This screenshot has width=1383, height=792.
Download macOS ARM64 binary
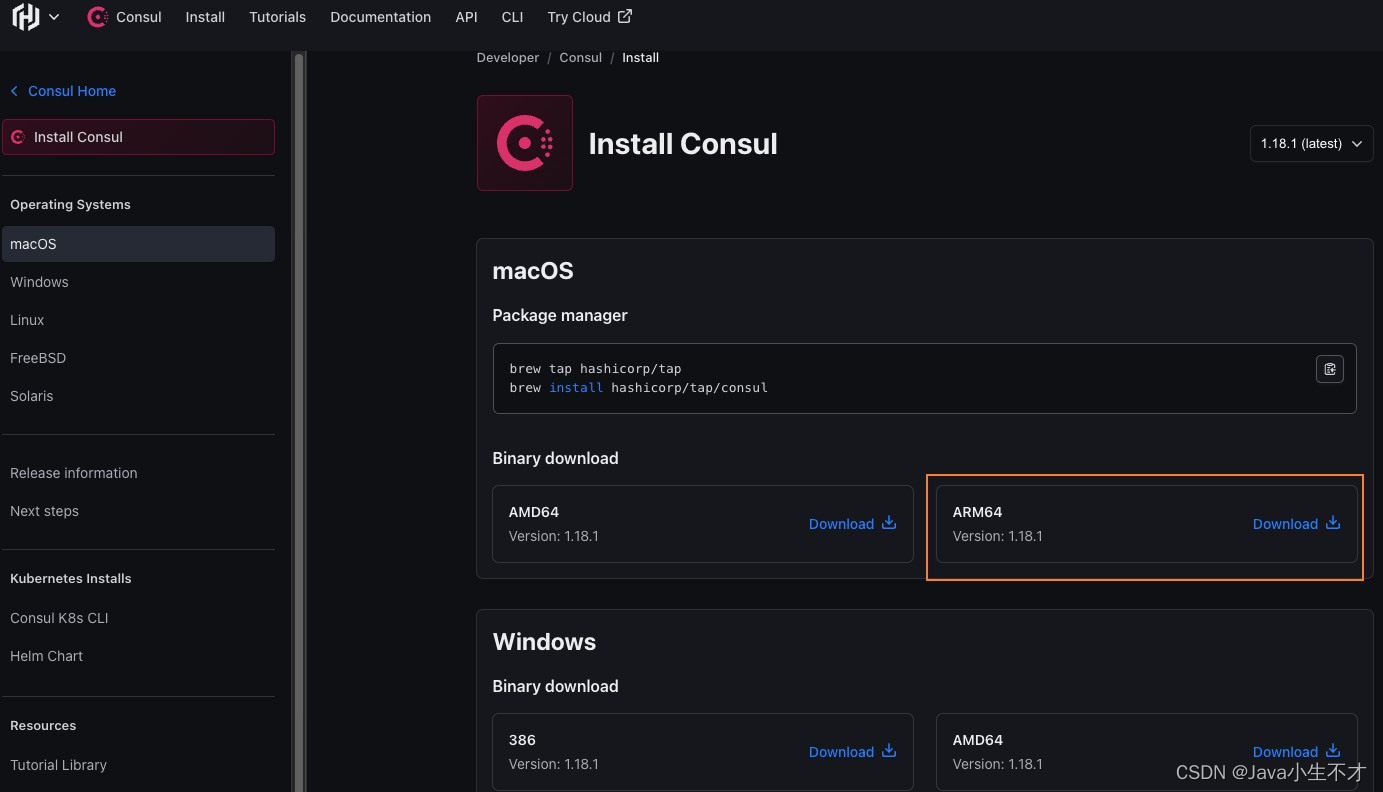(x=1296, y=524)
